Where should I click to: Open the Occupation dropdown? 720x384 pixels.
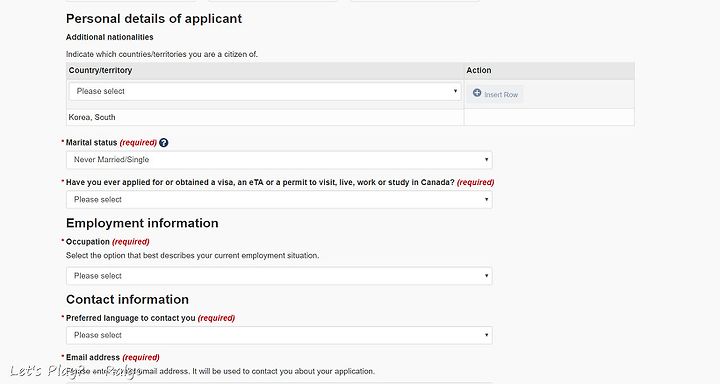[279, 276]
